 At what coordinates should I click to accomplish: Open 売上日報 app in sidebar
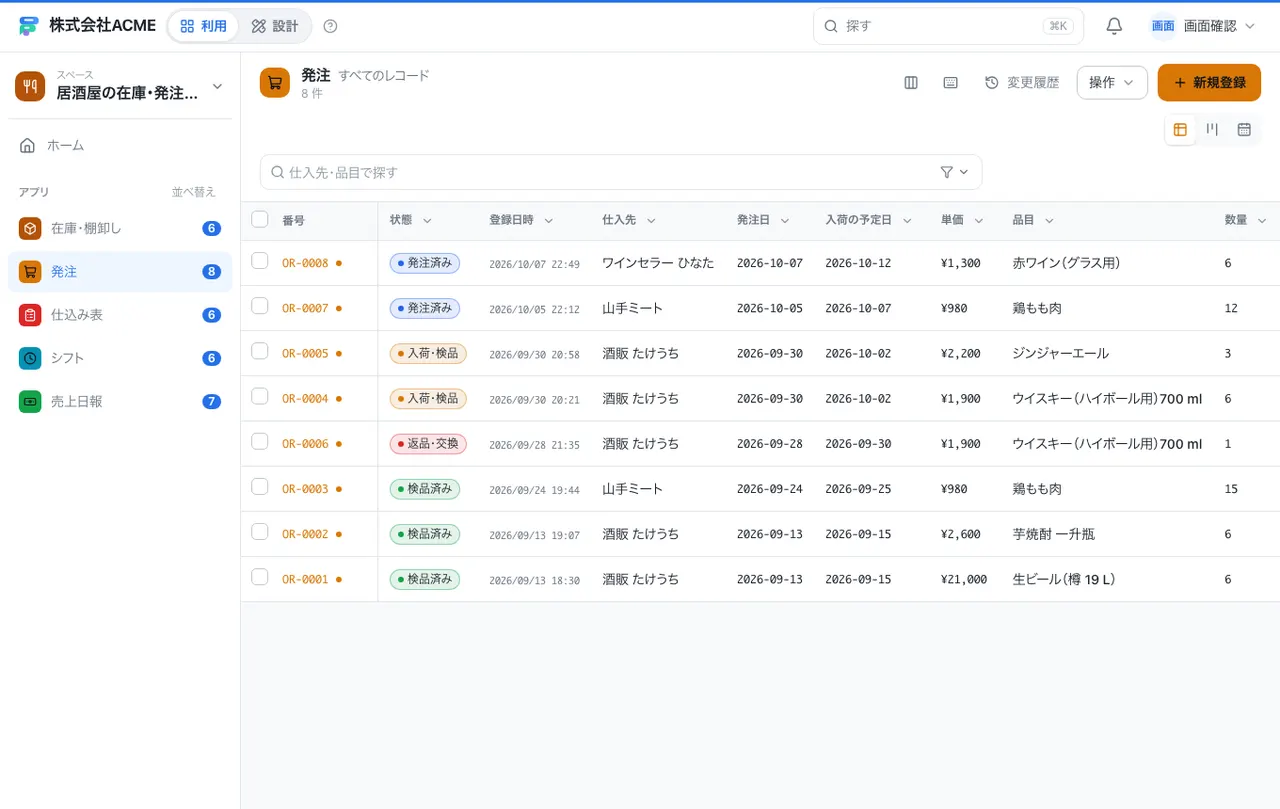click(x=120, y=401)
